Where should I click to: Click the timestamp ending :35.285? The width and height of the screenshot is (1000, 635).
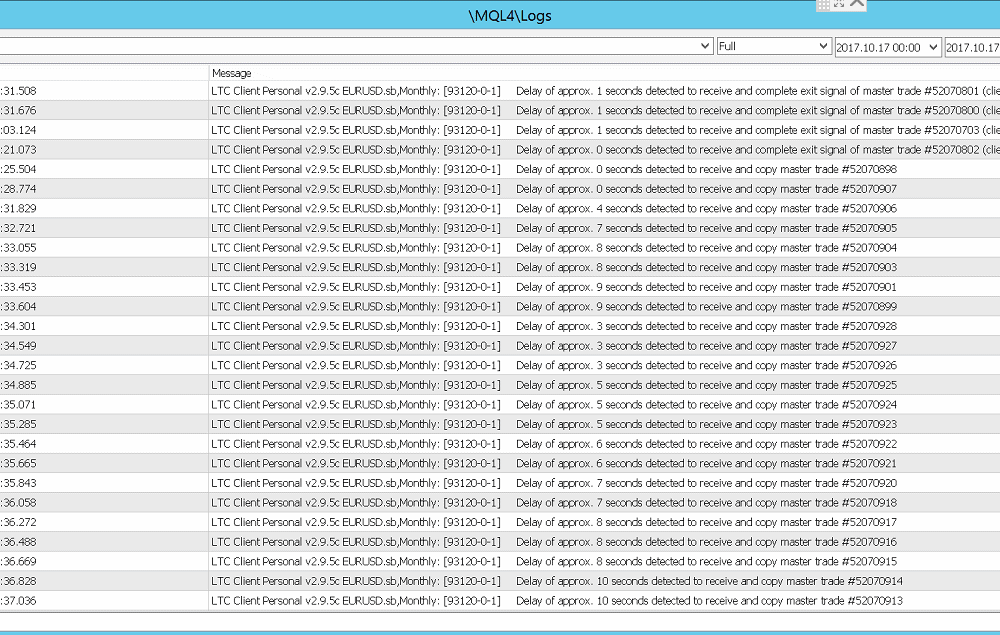[18, 424]
